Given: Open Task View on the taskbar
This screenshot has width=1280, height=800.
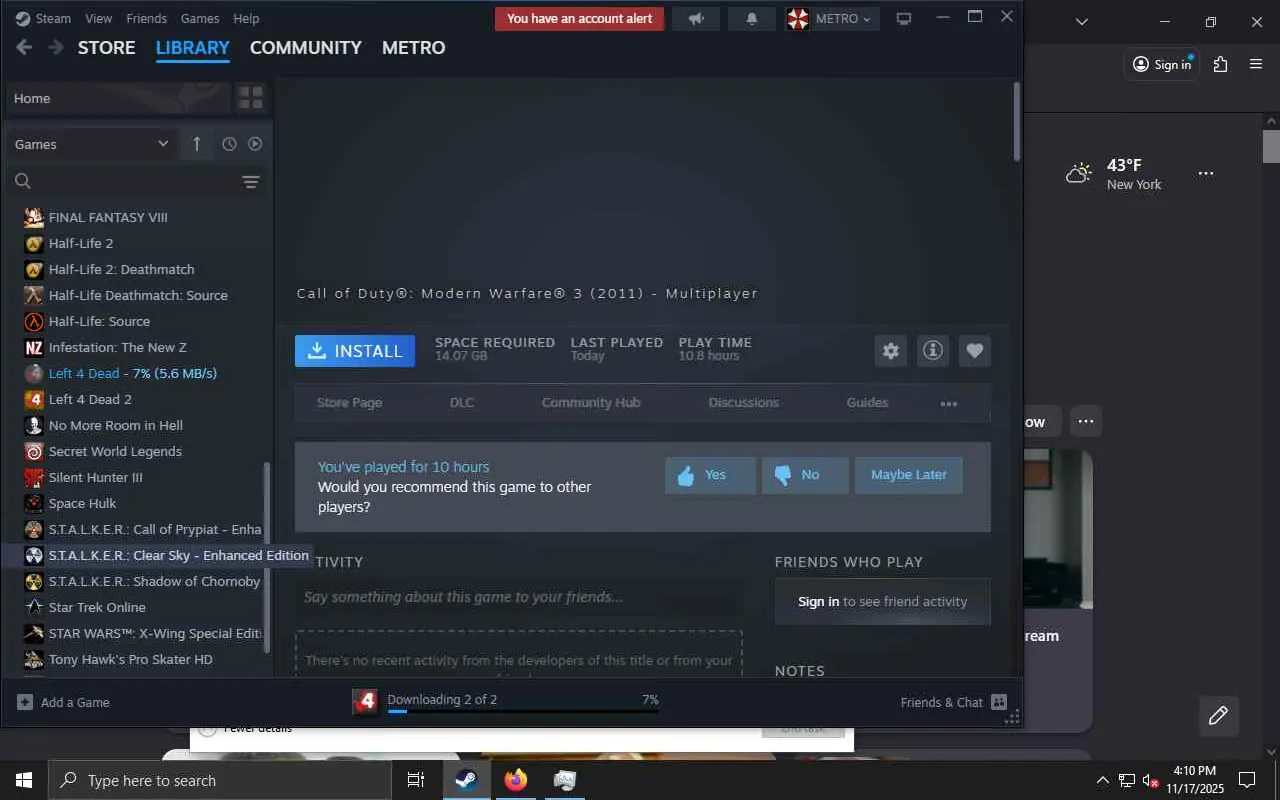Looking at the screenshot, I should tap(416, 780).
